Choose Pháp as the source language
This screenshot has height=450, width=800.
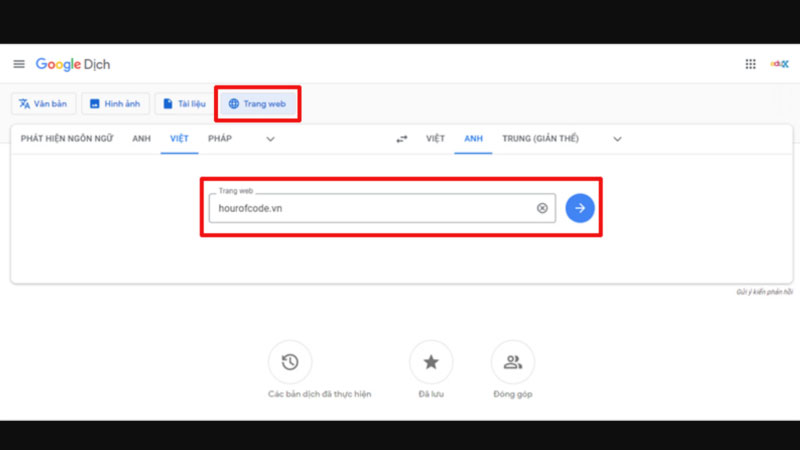220,139
